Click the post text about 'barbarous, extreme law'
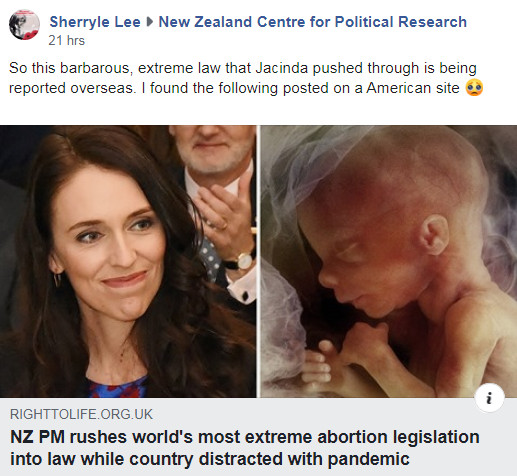The width and height of the screenshot is (517, 476). tap(246, 78)
